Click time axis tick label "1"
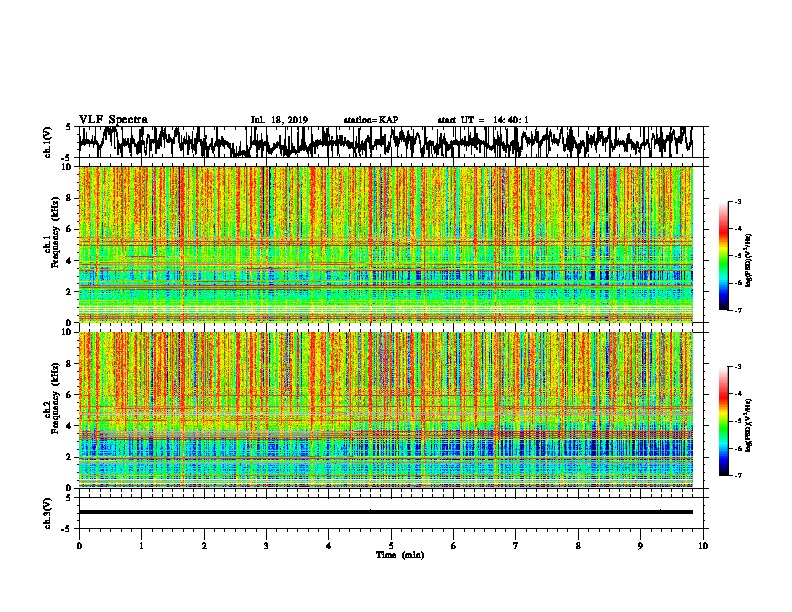The width and height of the screenshot is (792, 612). [x=141, y=546]
